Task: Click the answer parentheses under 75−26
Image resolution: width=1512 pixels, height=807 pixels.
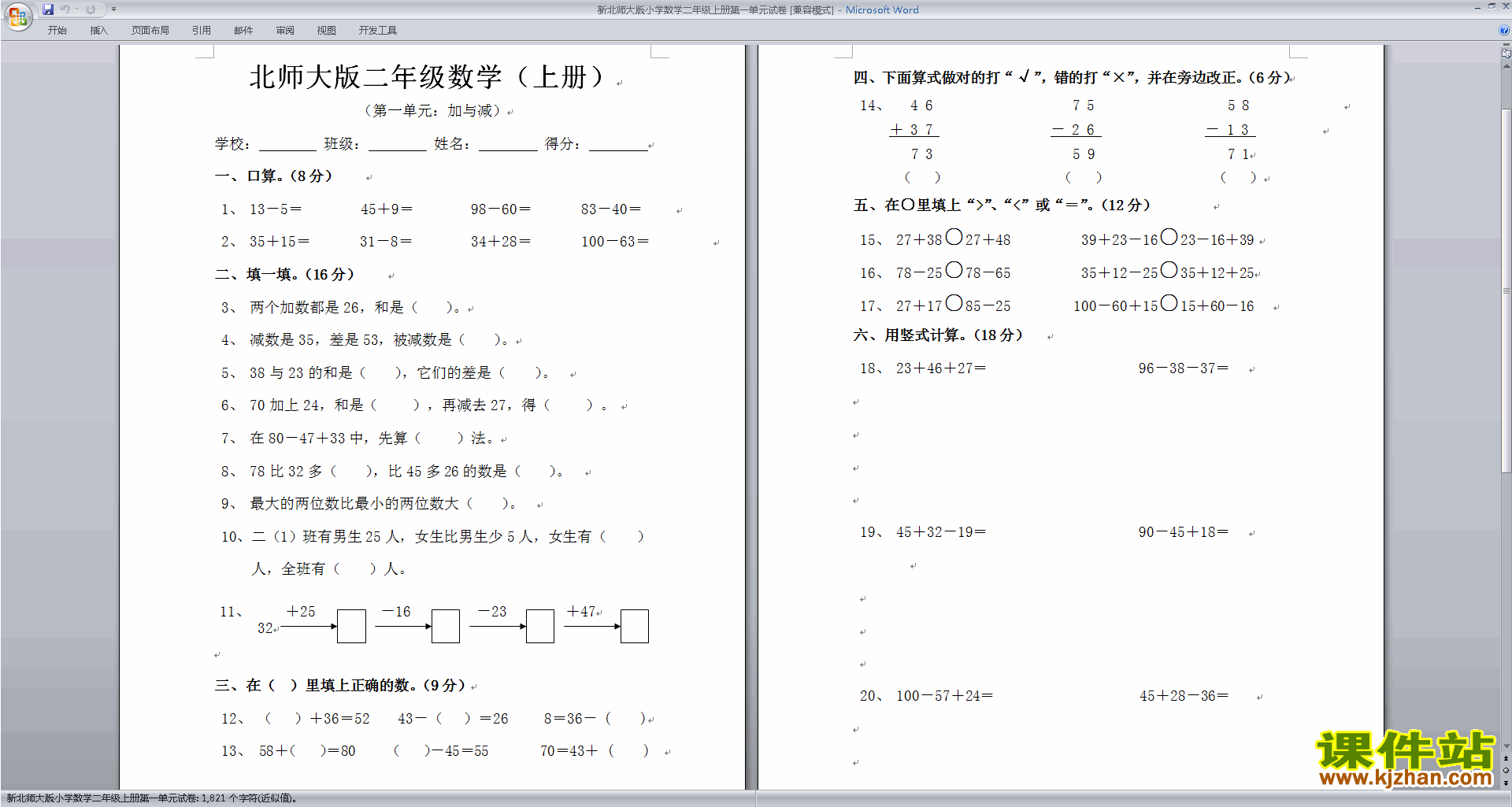Action: coord(1084,178)
